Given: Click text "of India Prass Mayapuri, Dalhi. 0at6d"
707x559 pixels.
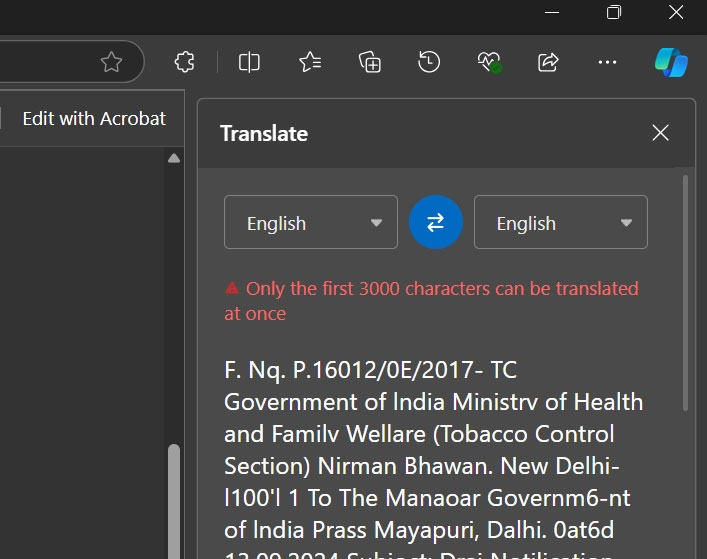Looking at the screenshot, I should coord(419,530).
